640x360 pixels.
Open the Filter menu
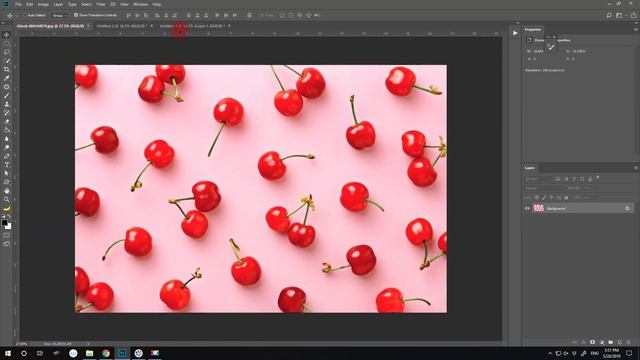coord(101,4)
